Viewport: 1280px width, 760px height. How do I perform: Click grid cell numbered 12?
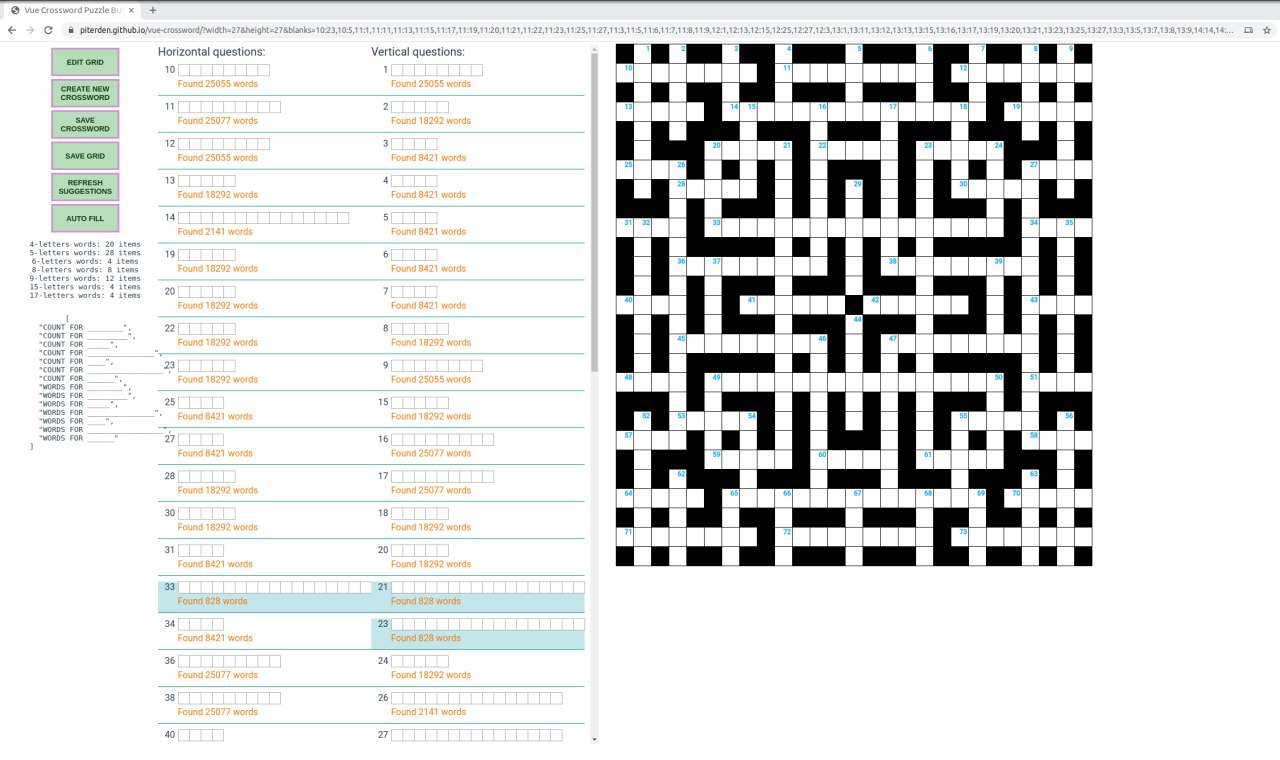(x=960, y=72)
